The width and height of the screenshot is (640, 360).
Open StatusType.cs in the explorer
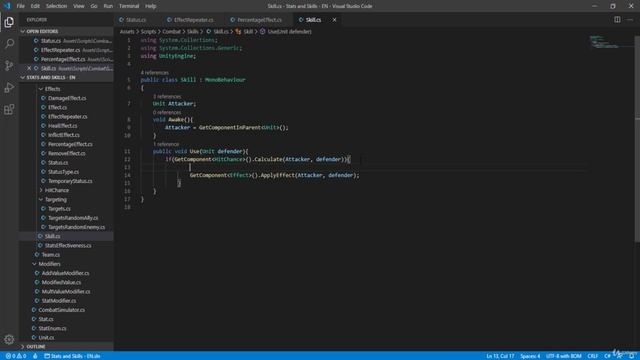tap(63, 172)
